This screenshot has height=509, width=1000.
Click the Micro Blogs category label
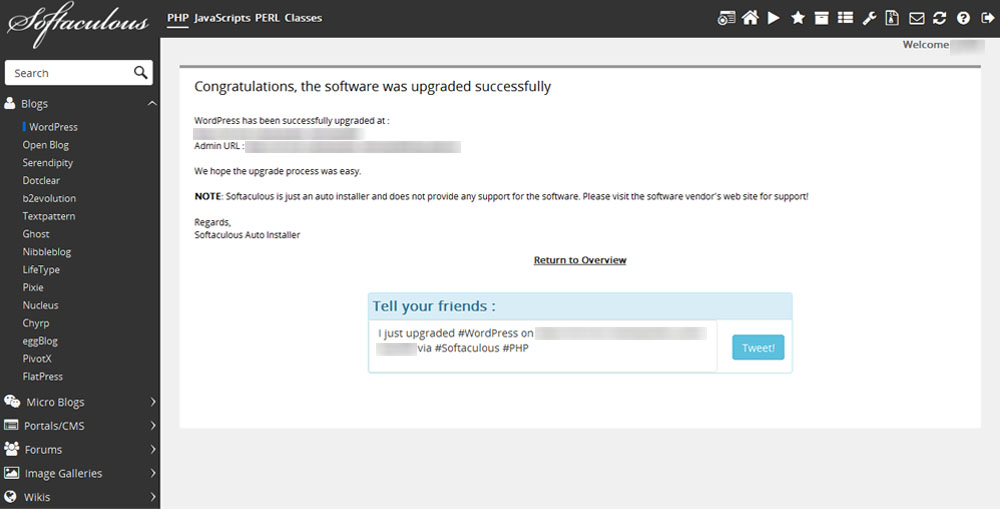55,402
